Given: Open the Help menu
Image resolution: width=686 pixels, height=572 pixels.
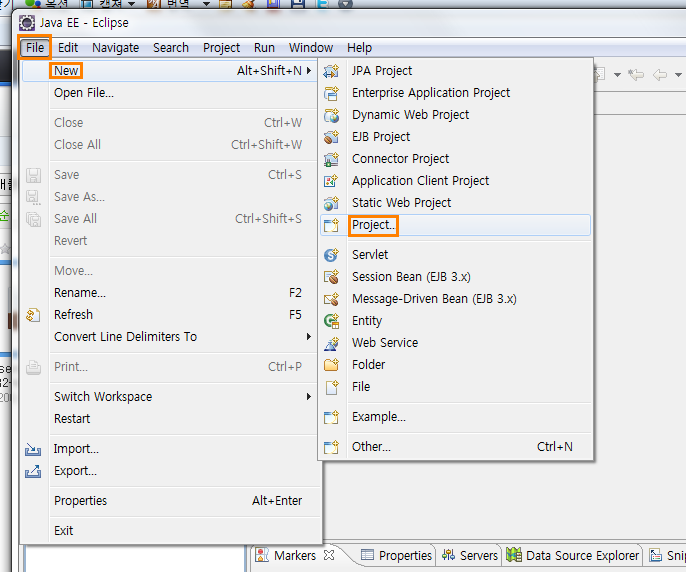Looking at the screenshot, I should (359, 47).
